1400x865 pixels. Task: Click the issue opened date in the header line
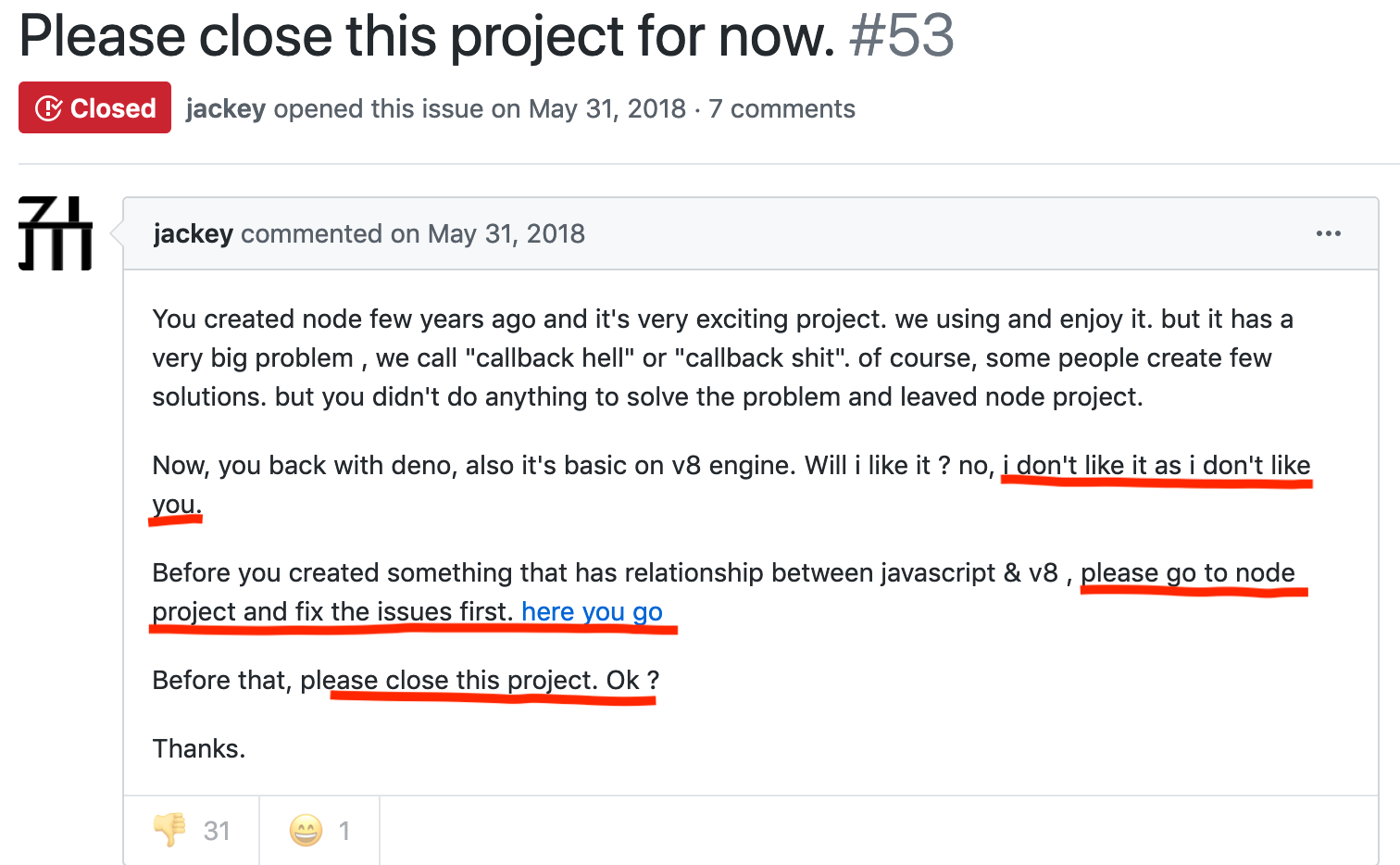click(x=606, y=109)
